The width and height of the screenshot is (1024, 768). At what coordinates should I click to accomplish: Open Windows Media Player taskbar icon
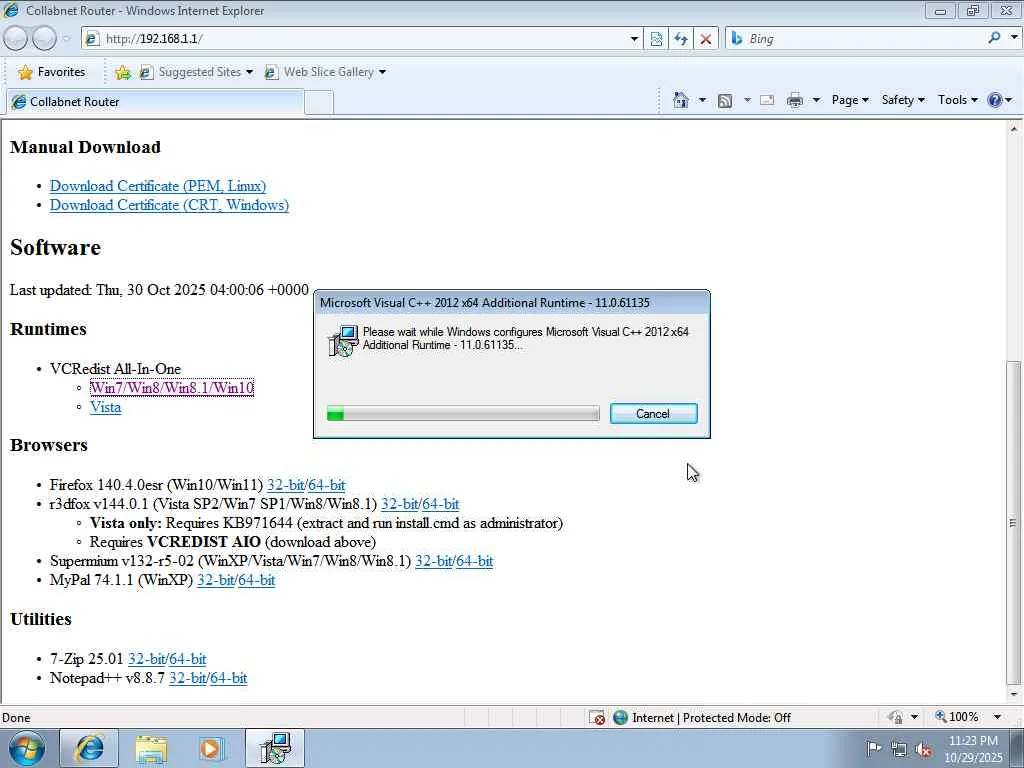click(211, 748)
